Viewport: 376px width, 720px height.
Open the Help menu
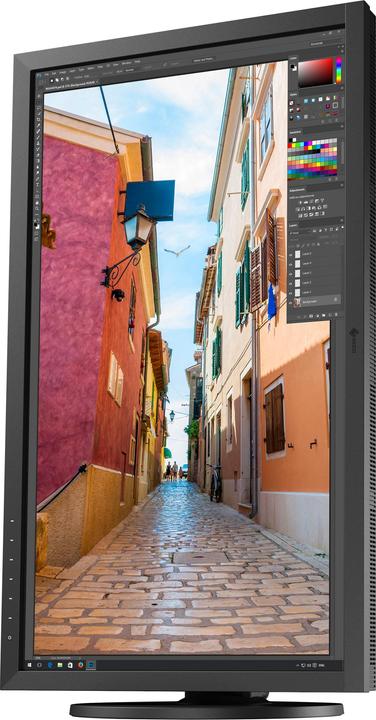(137, 62)
